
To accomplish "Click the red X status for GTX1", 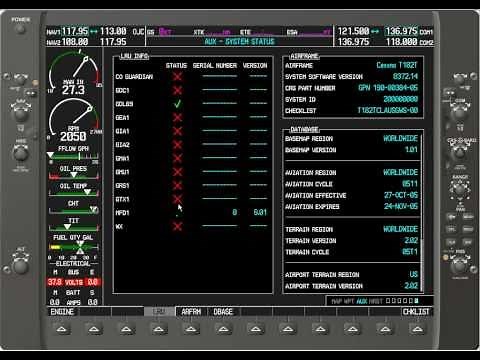I will [x=178, y=199].
